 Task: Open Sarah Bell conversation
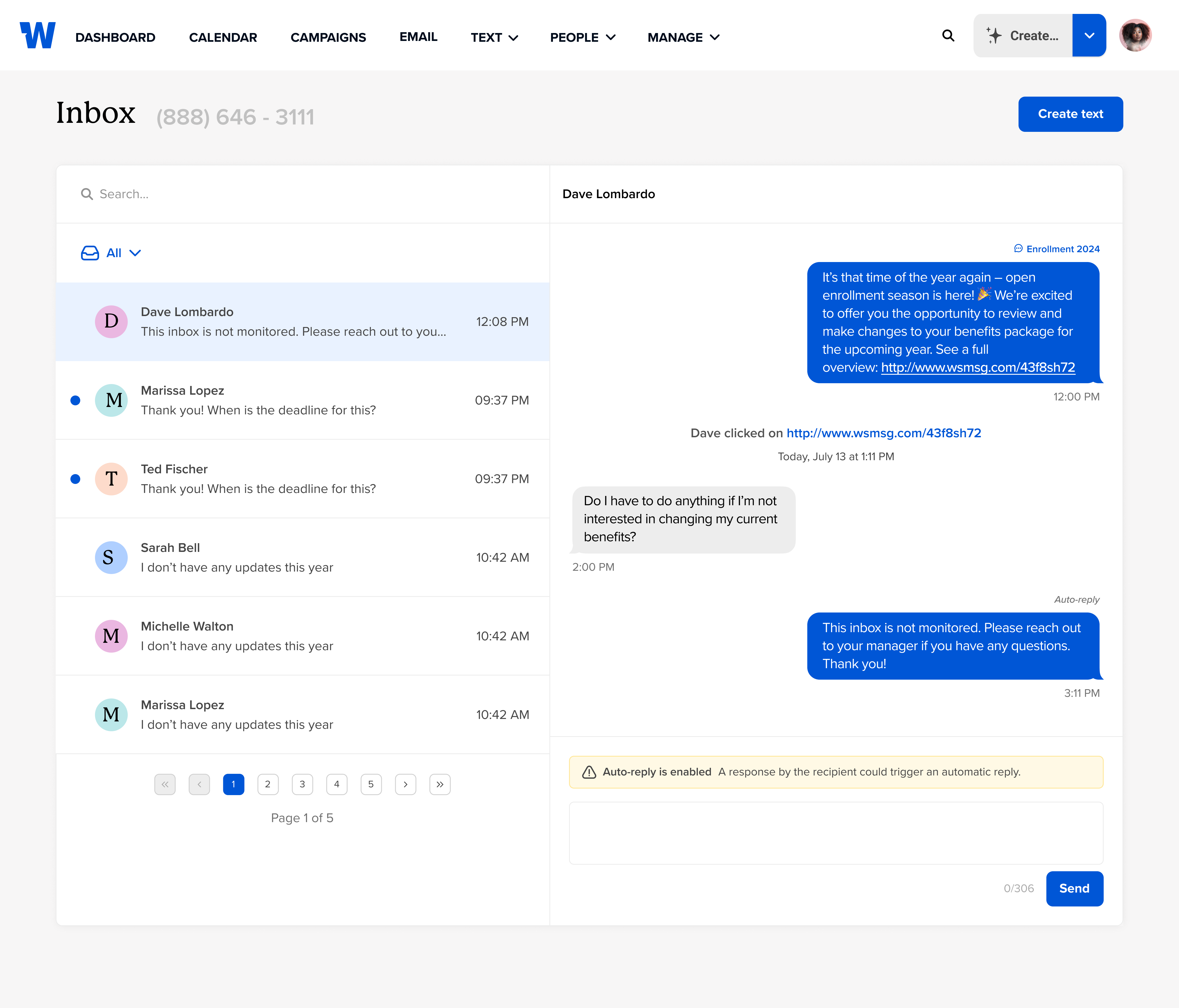[x=303, y=557]
